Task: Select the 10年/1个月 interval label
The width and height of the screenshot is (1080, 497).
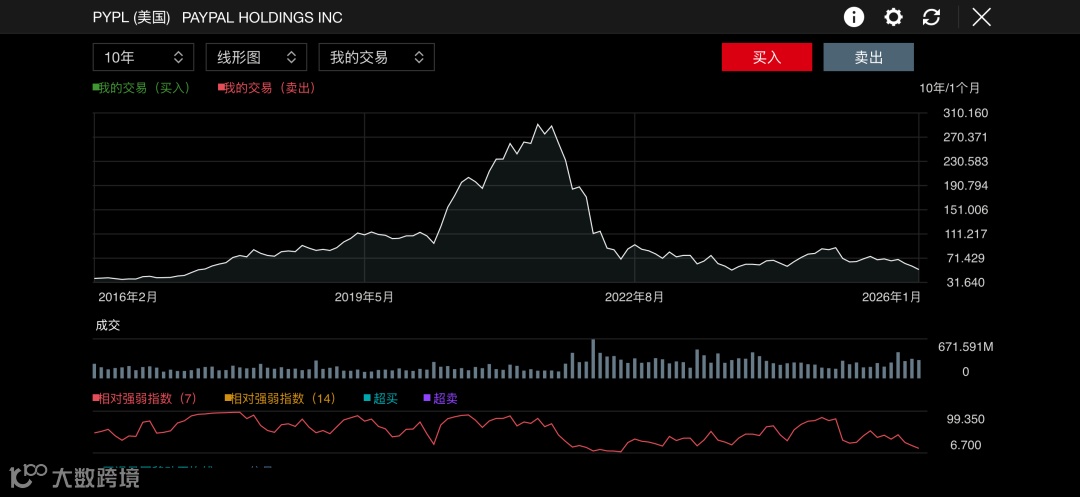Action: (x=949, y=88)
